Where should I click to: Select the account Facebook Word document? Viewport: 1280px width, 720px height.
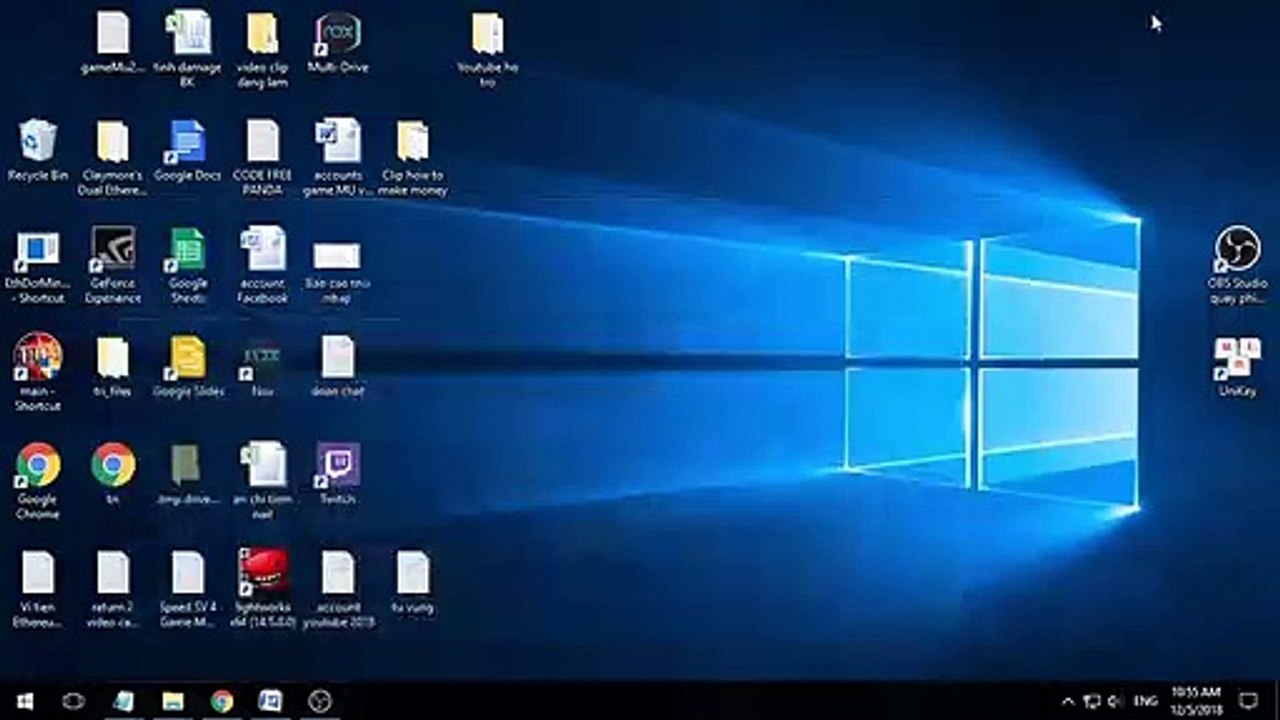(x=263, y=249)
